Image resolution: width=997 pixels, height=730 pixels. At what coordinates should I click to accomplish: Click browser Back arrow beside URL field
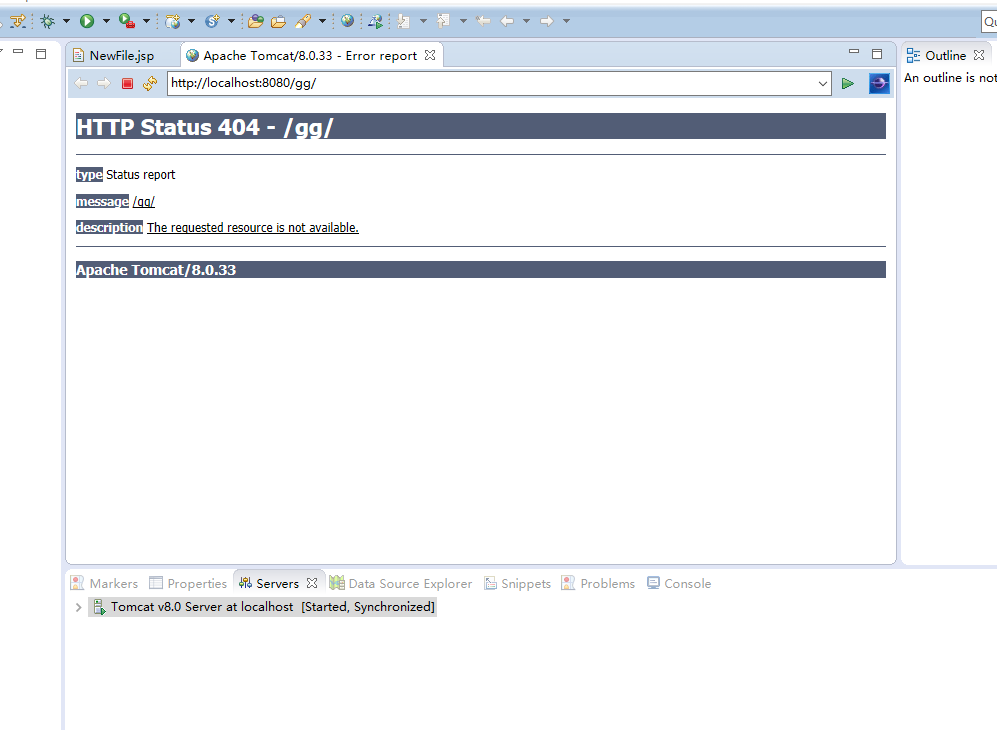tap(81, 83)
